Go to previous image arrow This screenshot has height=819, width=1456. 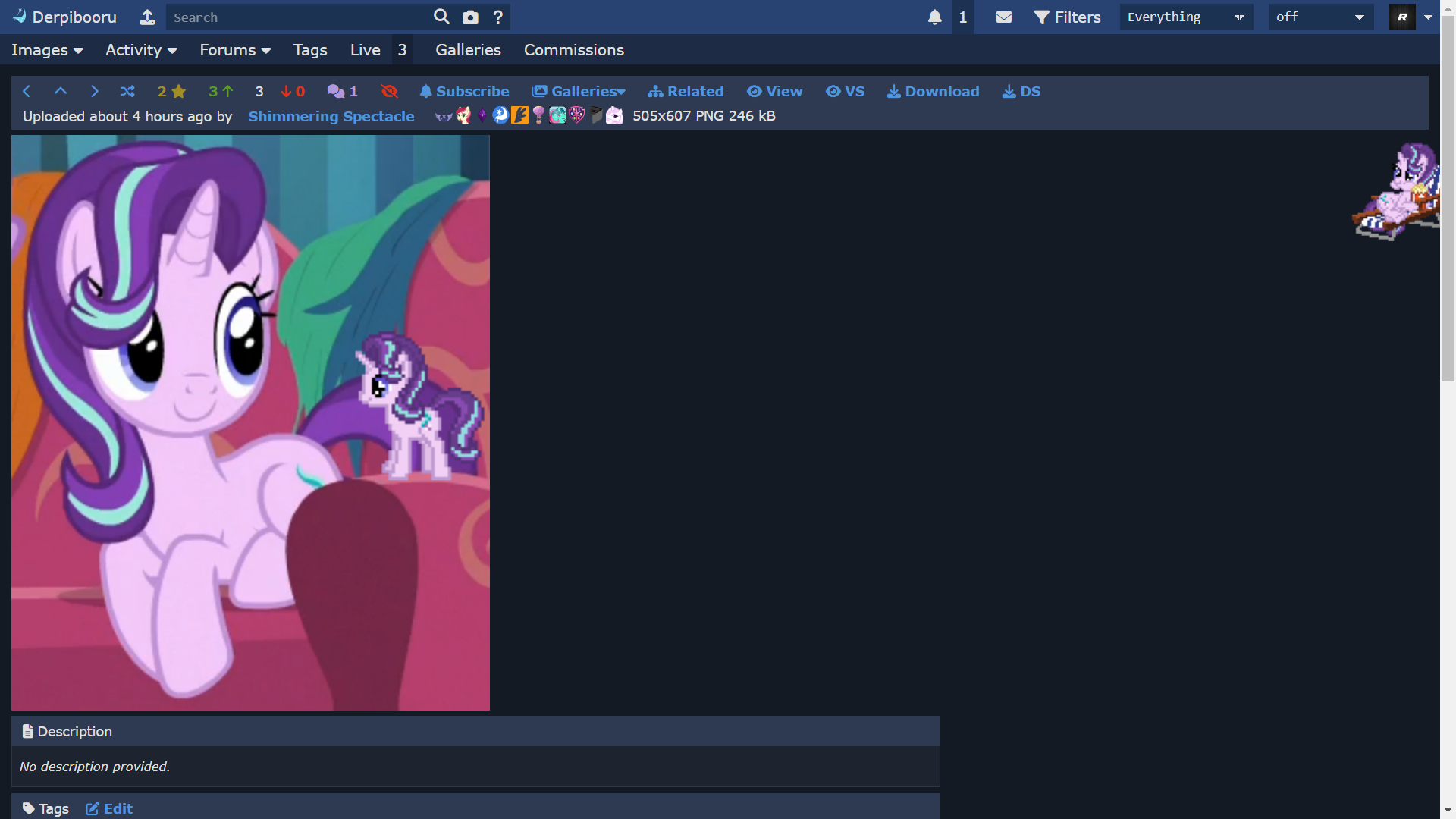coord(27,91)
